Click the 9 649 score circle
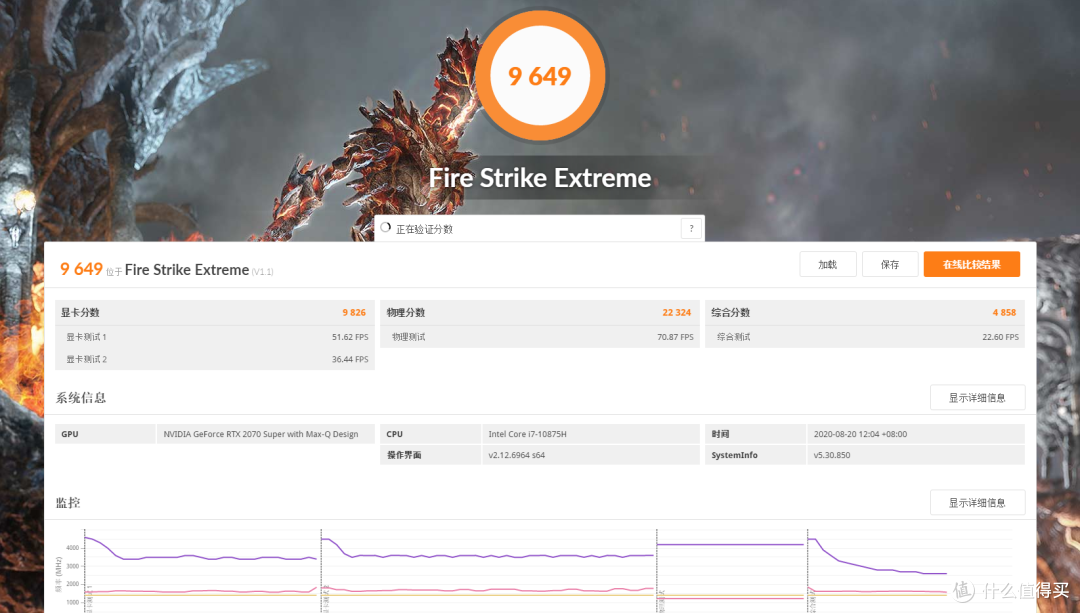The image size is (1080, 613). pyautogui.click(x=540, y=76)
